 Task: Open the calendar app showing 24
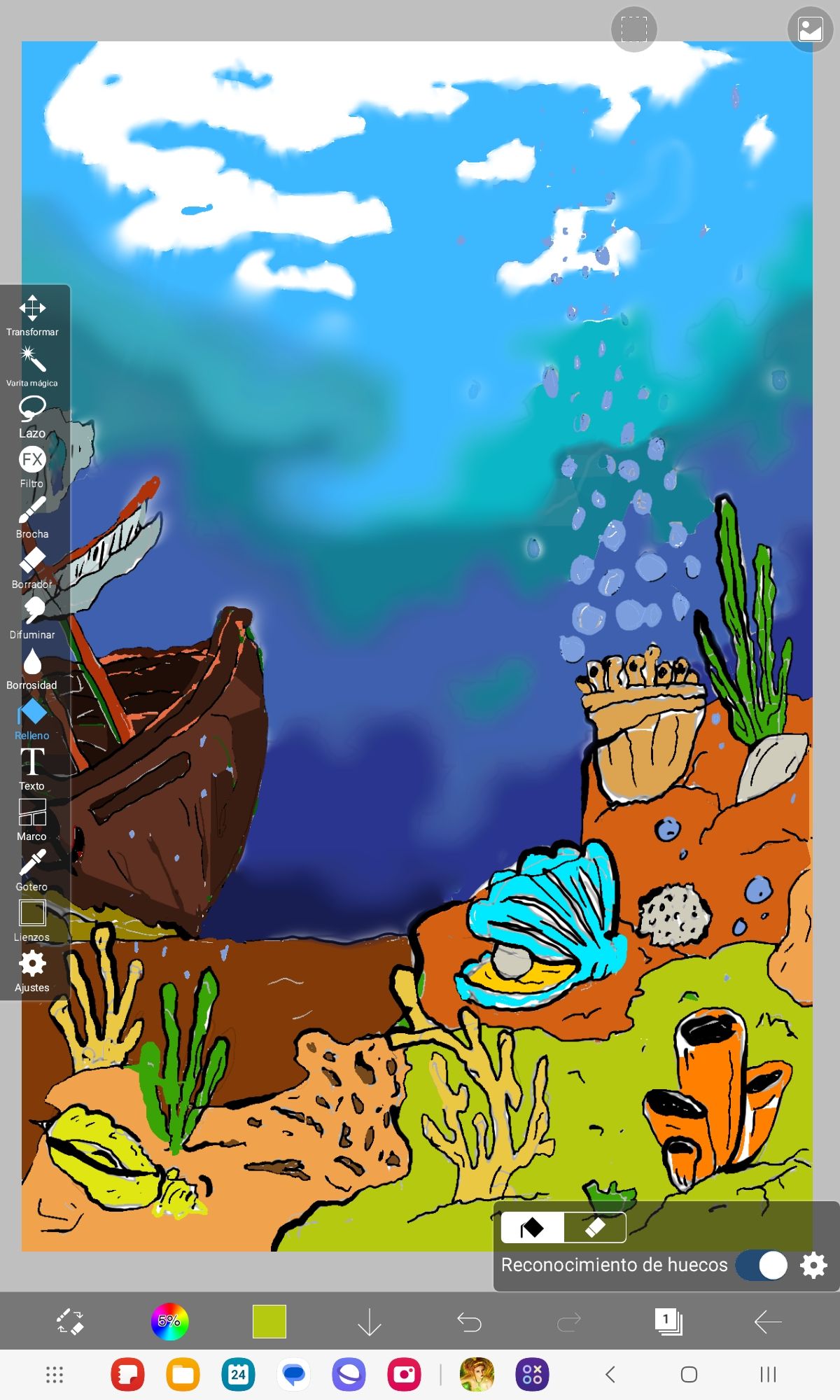[x=238, y=1374]
